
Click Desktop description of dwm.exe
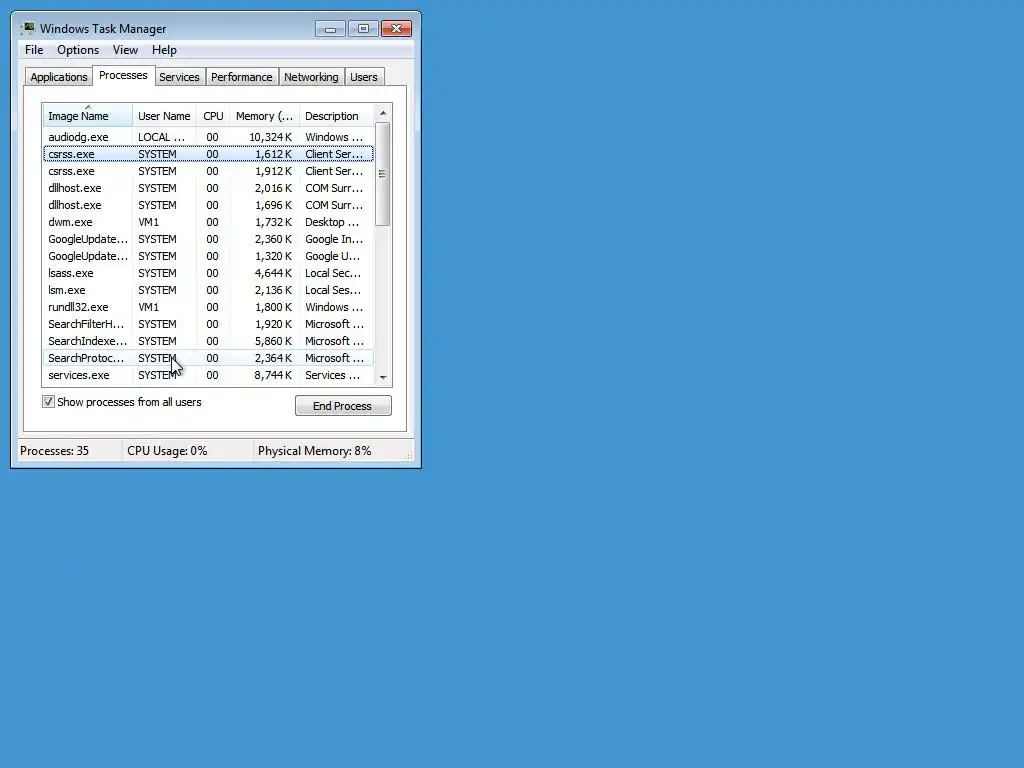click(332, 222)
